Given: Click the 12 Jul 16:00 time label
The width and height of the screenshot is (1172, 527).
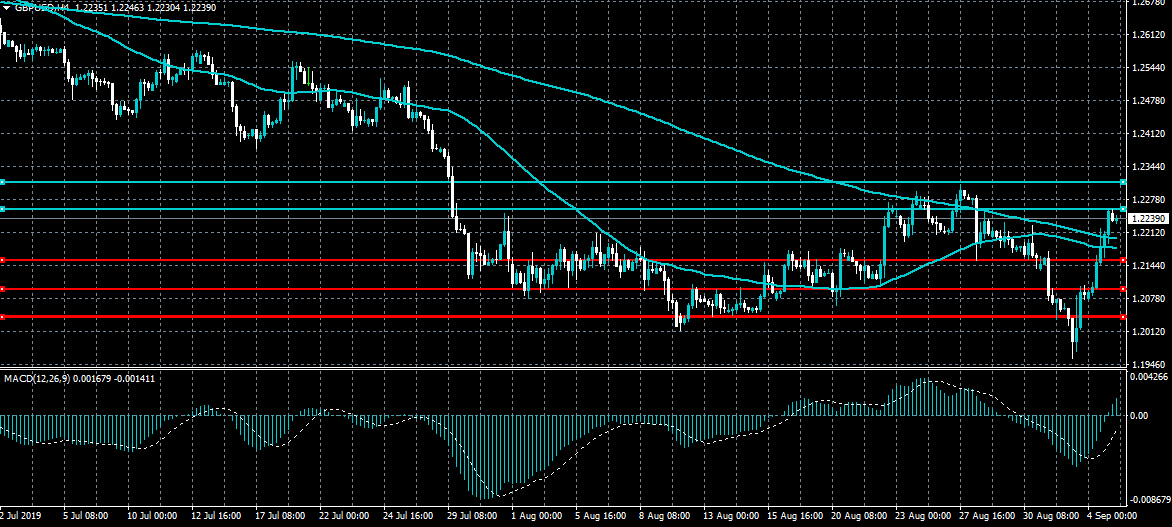Looking at the screenshot, I should click(x=218, y=516).
